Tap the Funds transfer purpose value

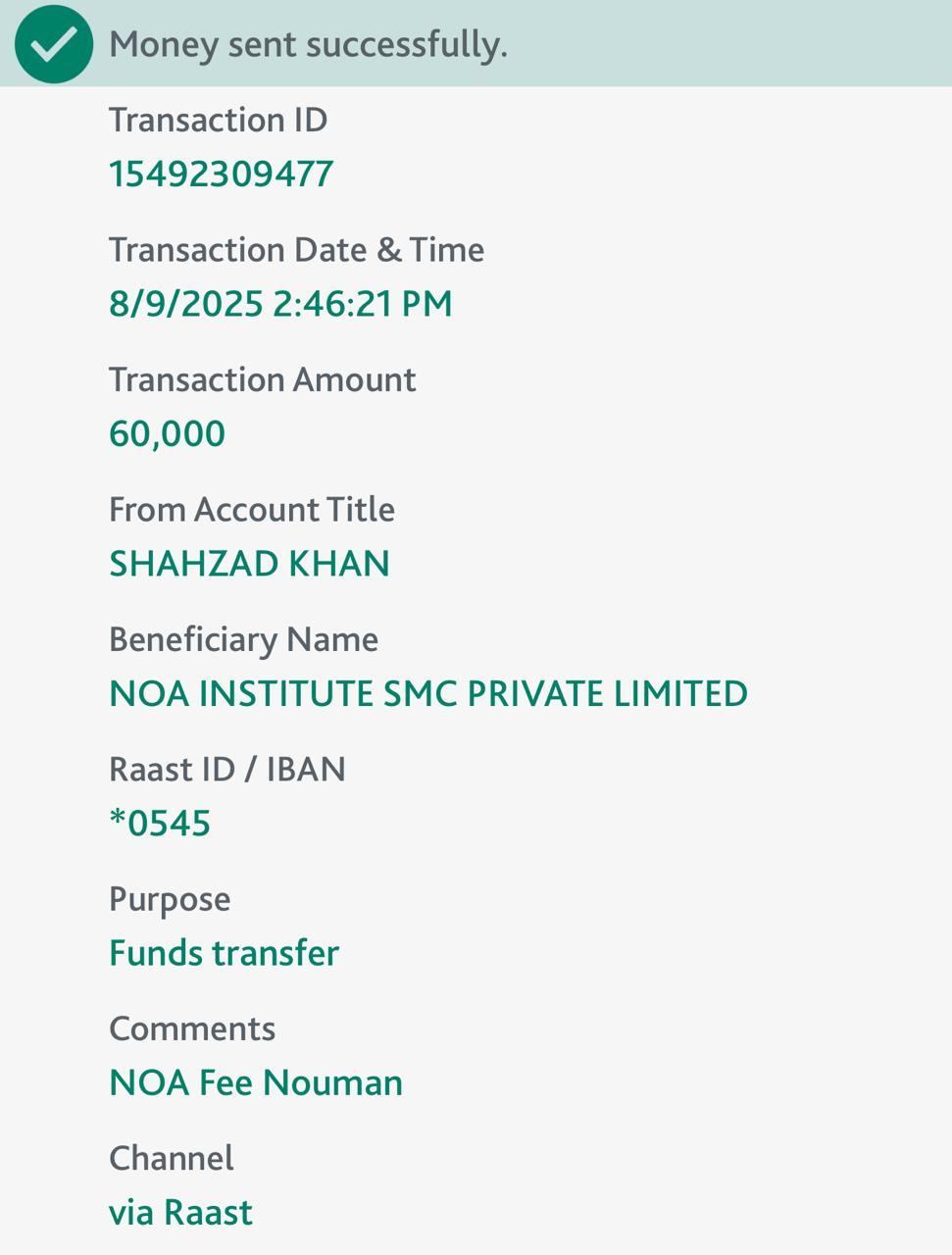[x=224, y=953]
